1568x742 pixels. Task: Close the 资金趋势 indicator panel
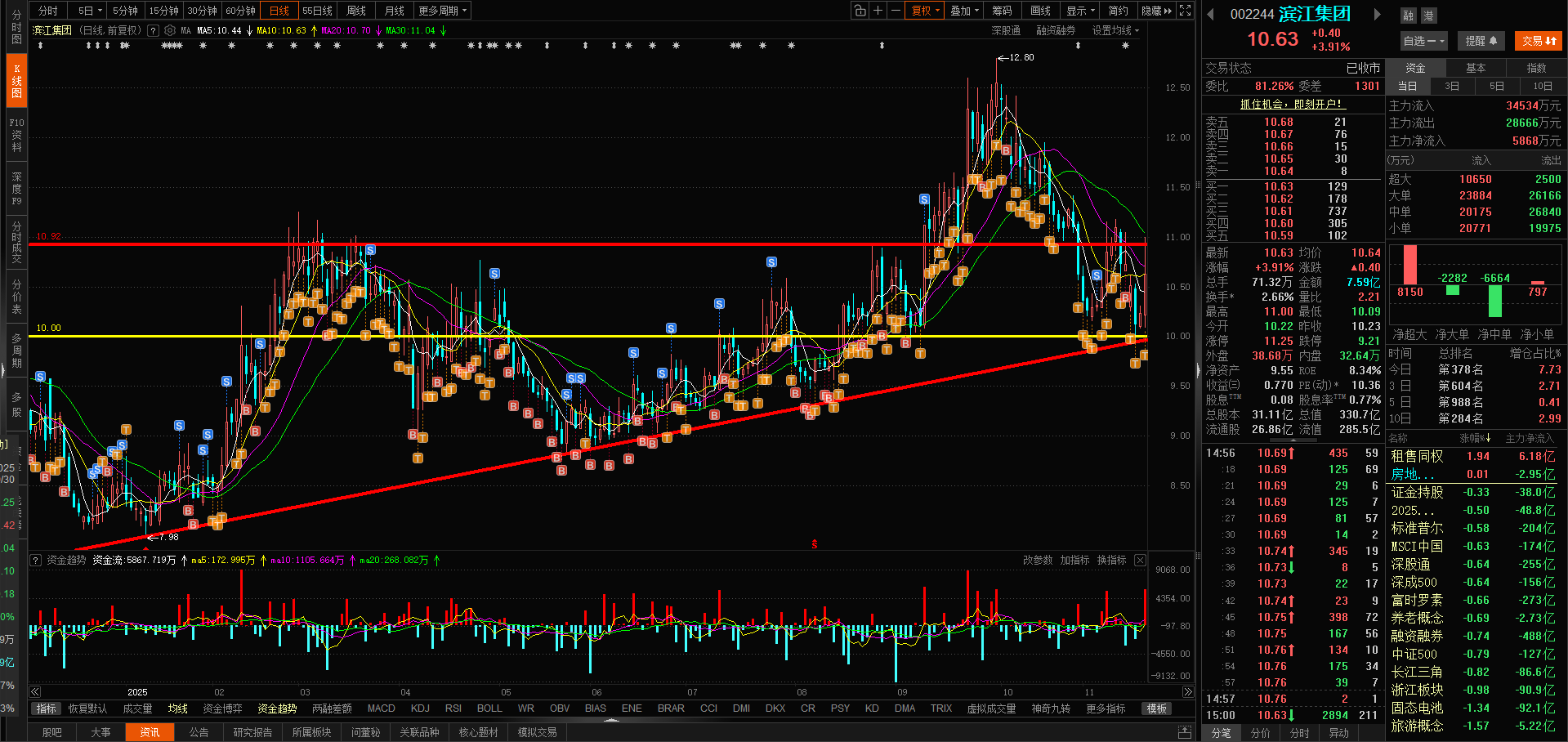[1140, 560]
